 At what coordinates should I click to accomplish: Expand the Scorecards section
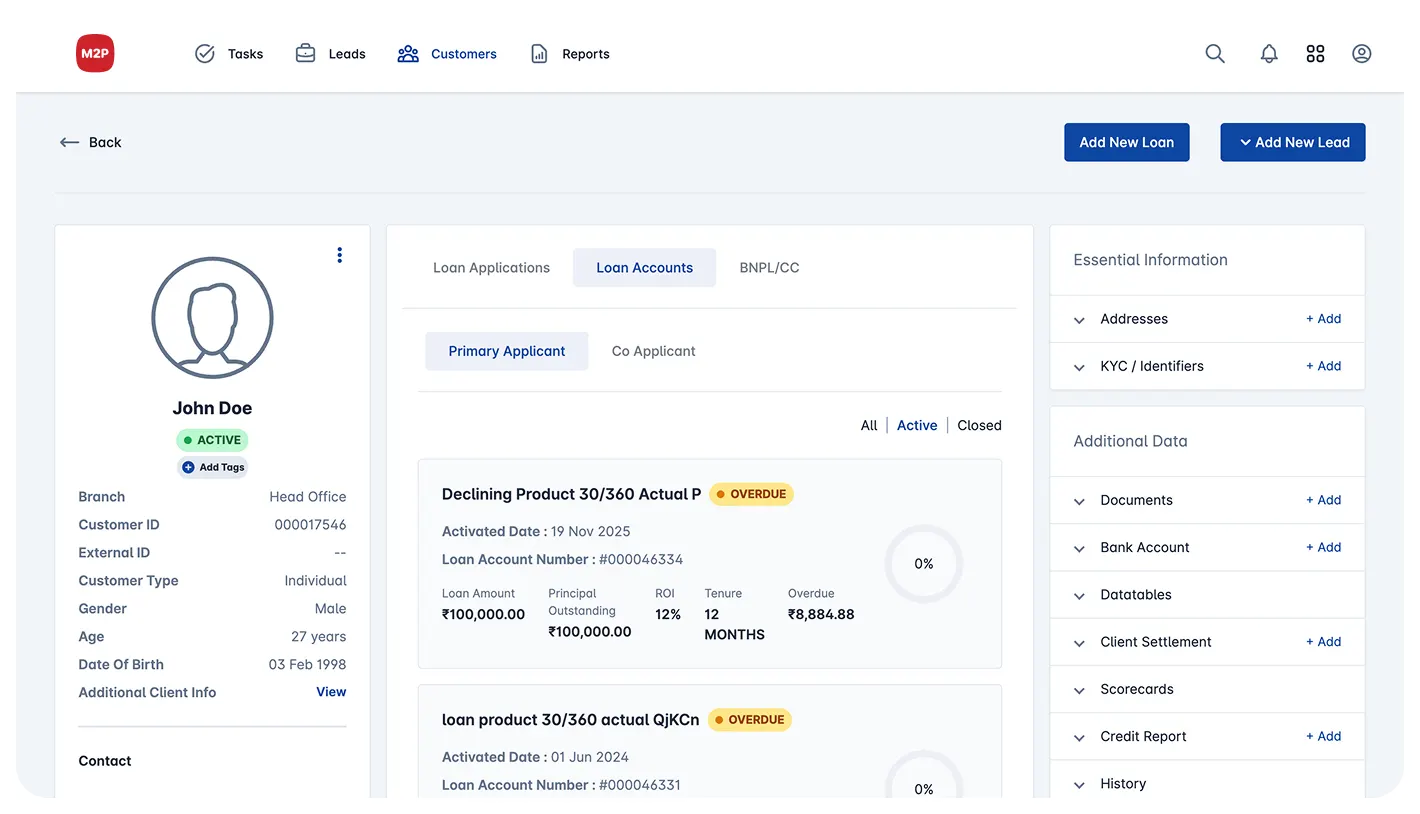(x=1079, y=690)
